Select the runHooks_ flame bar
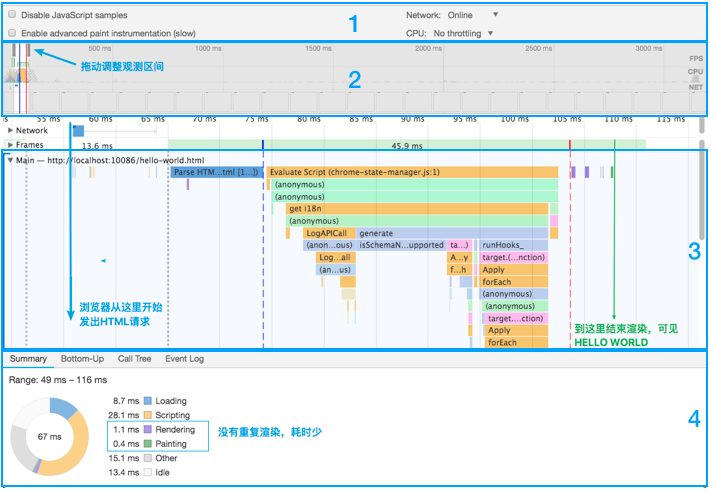This screenshot has width=711, height=493. click(514, 245)
